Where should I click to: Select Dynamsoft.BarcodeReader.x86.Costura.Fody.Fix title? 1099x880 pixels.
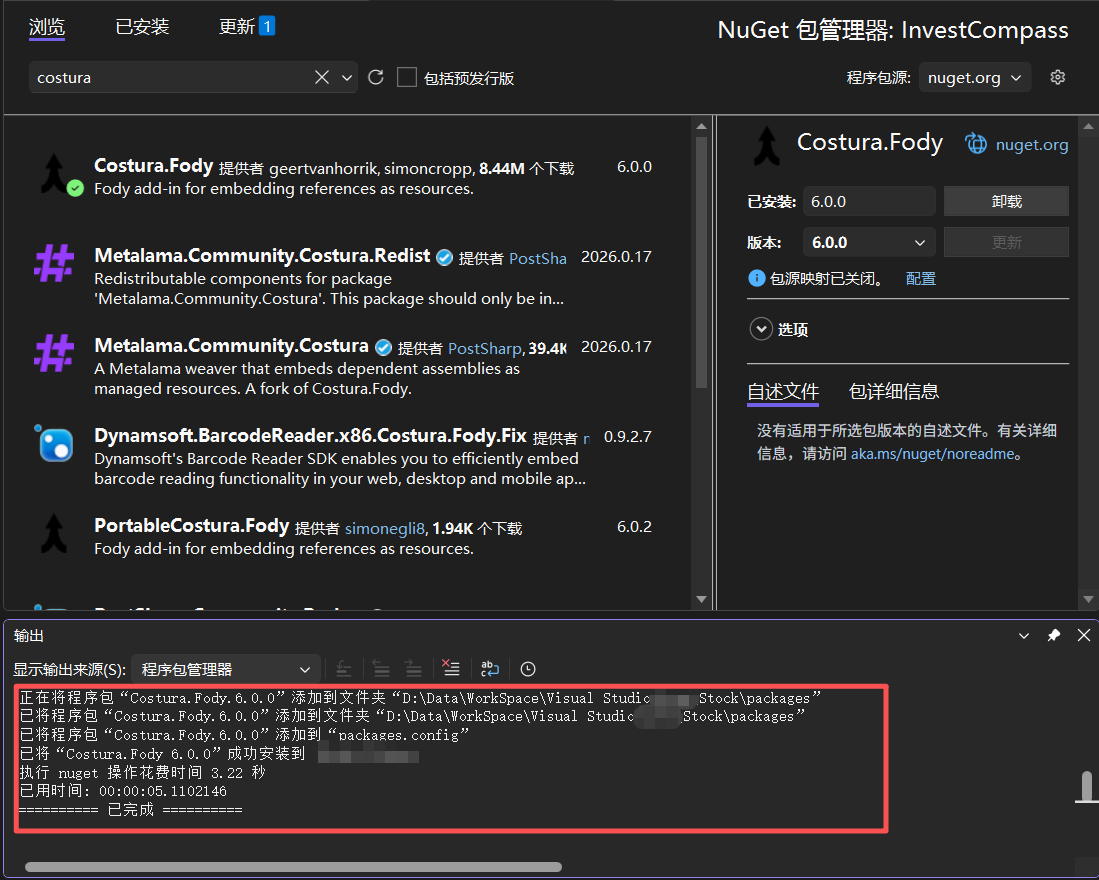click(x=310, y=435)
